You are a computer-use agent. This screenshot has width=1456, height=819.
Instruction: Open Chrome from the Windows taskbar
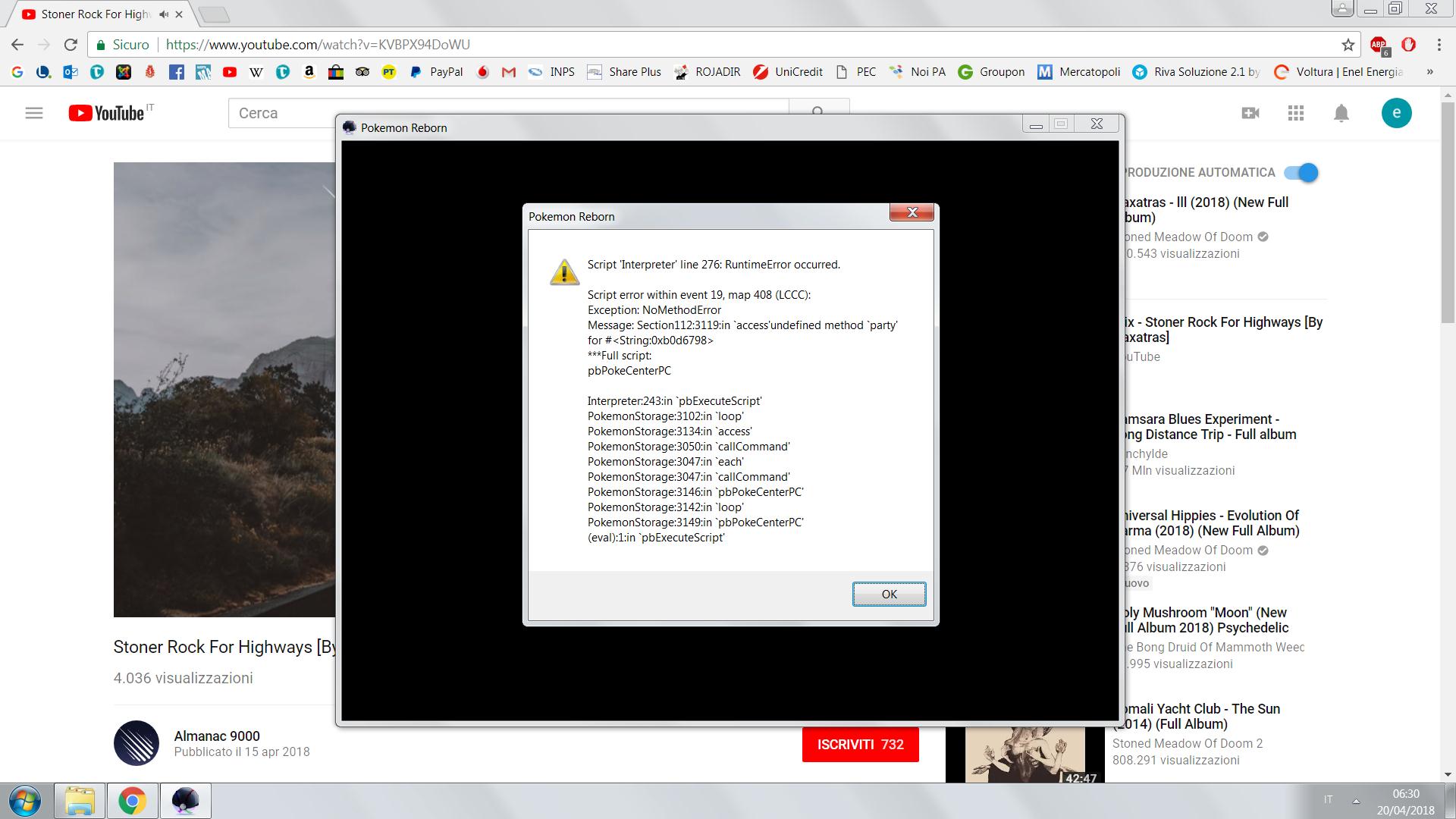pyautogui.click(x=132, y=801)
